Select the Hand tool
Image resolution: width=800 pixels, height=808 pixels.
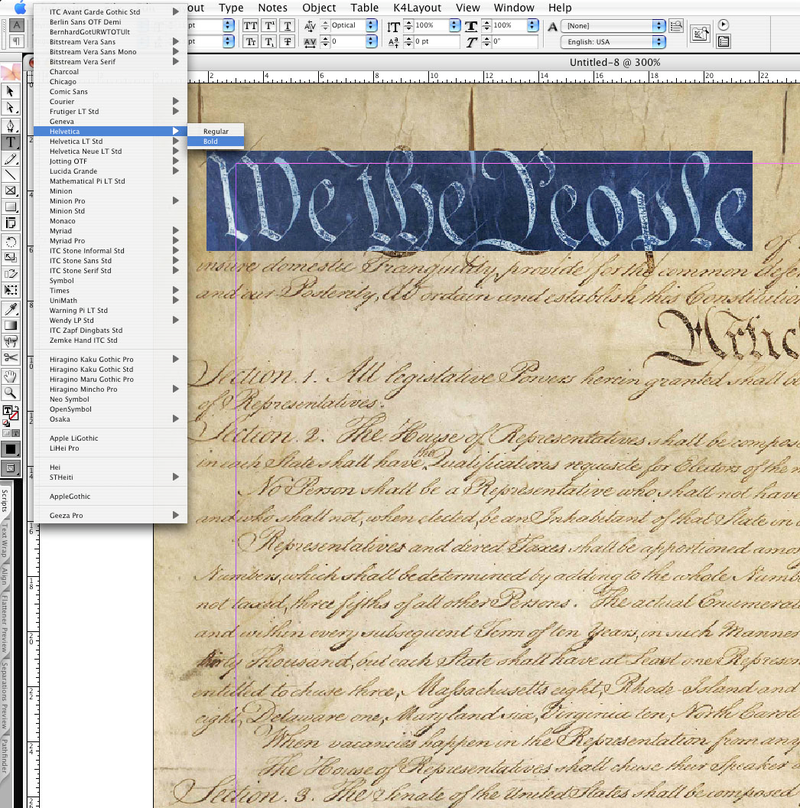click(x=10, y=376)
